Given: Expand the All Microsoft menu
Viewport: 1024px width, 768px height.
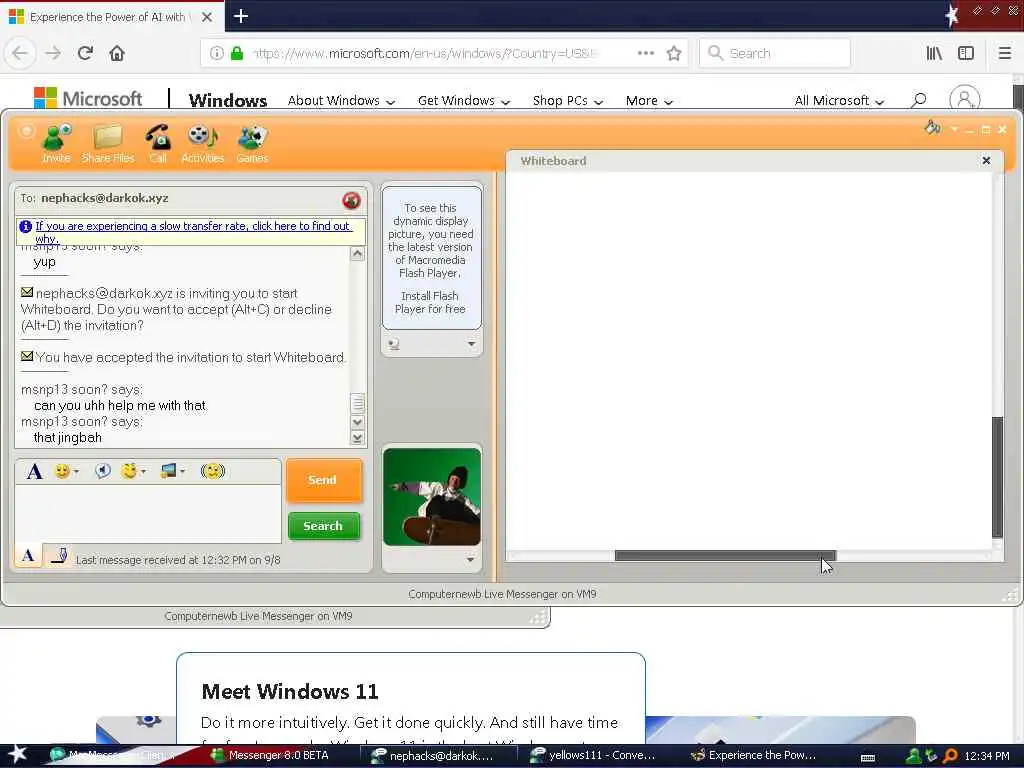Looking at the screenshot, I should (x=839, y=101).
